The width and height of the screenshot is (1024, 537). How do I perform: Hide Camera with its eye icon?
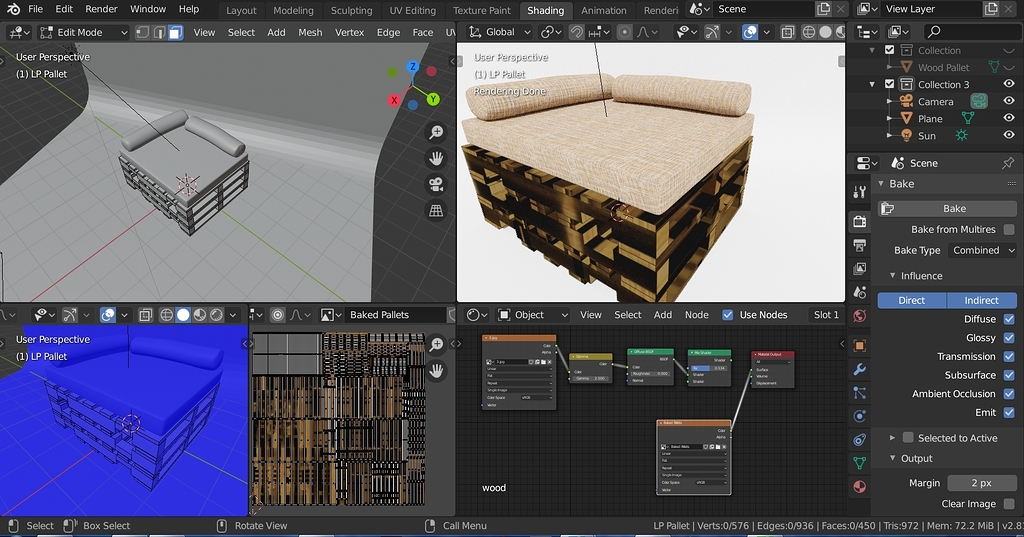click(x=1009, y=101)
